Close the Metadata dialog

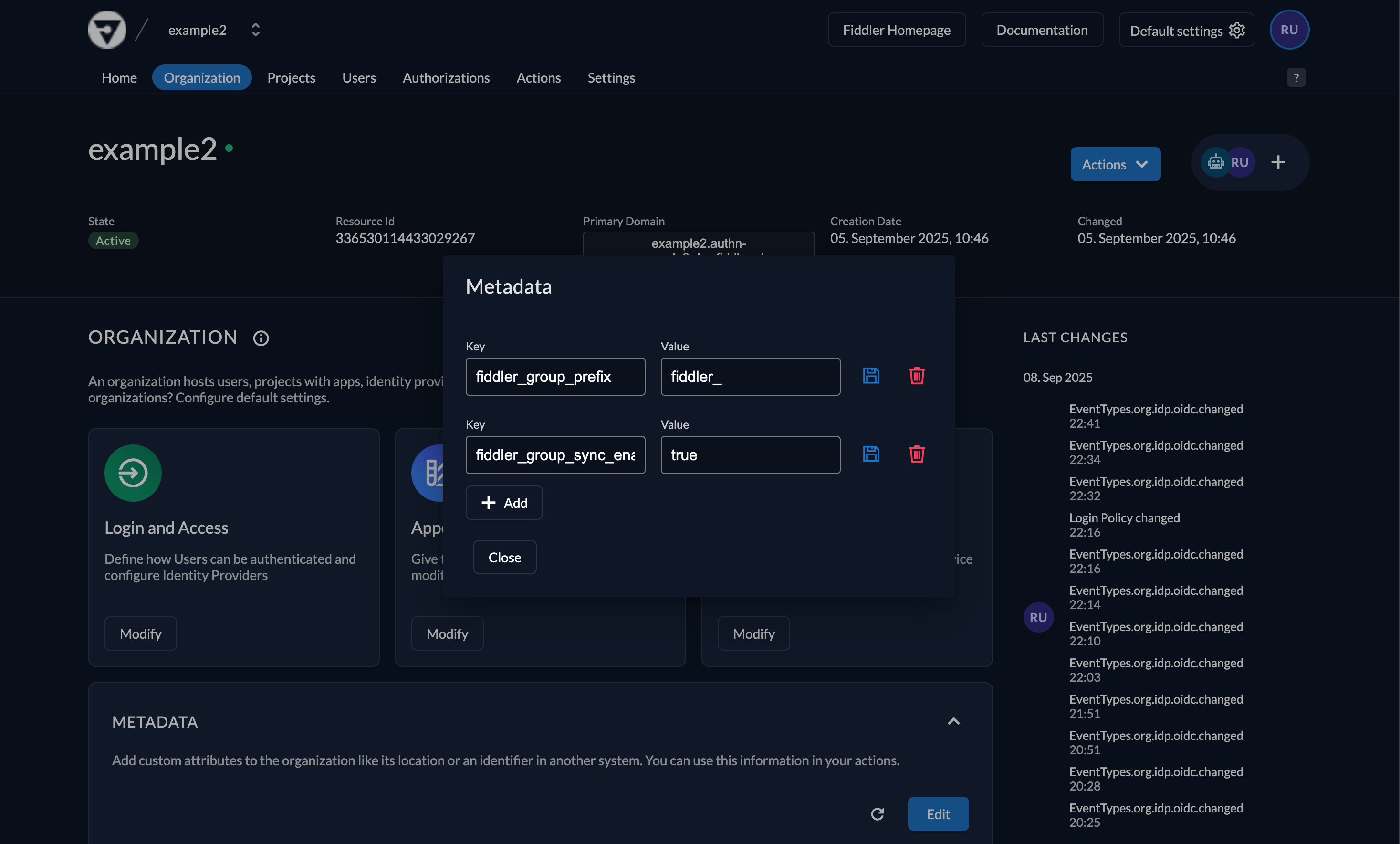point(504,557)
